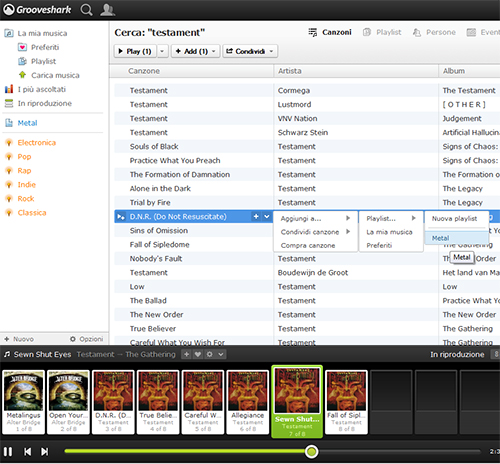Switch to the Playlist results tab
500x464 pixels.
(382, 32)
